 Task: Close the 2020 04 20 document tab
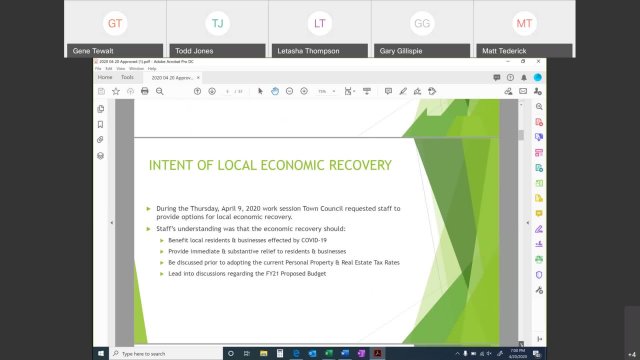tap(198, 78)
